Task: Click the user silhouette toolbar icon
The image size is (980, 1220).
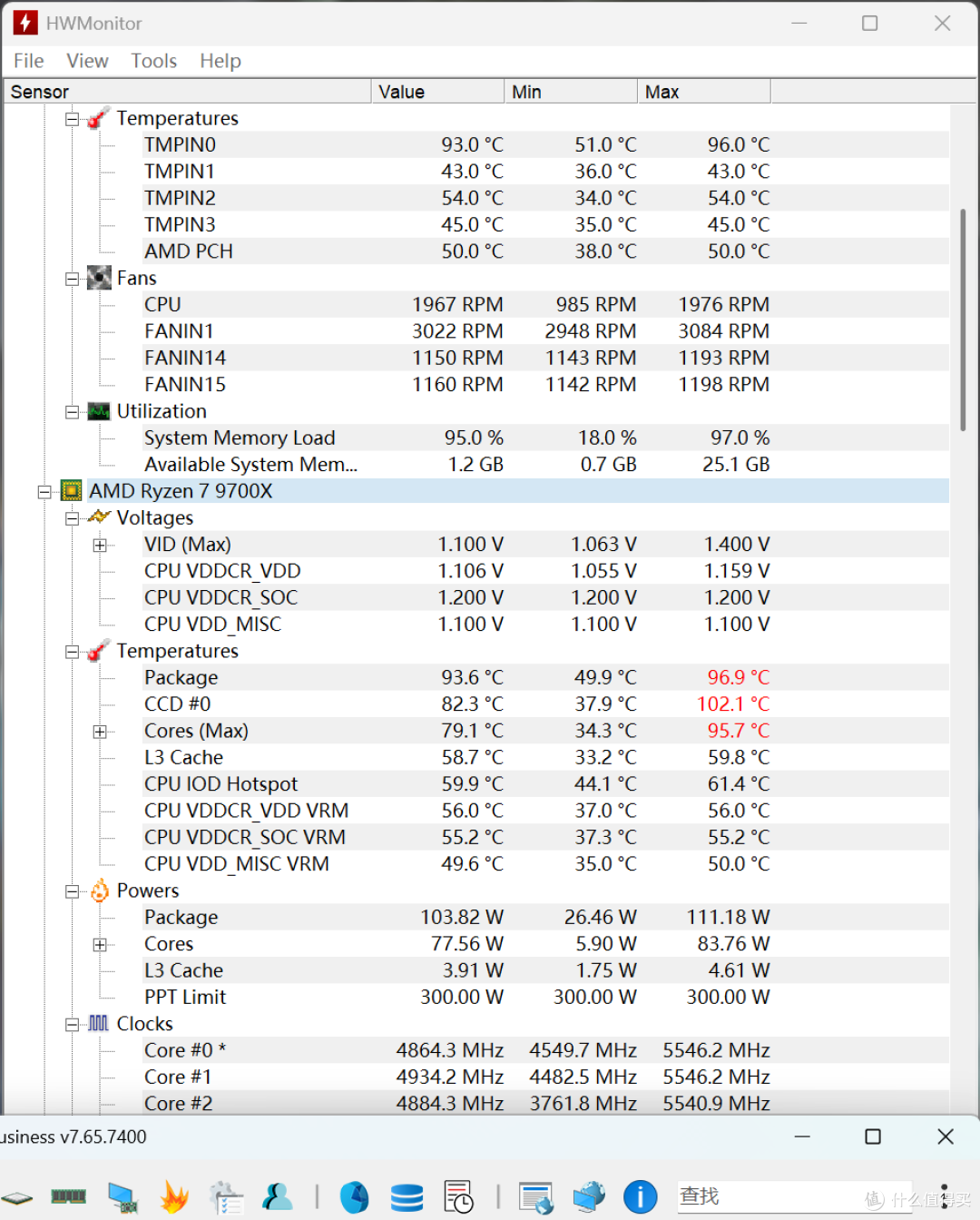Action: (278, 1197)
